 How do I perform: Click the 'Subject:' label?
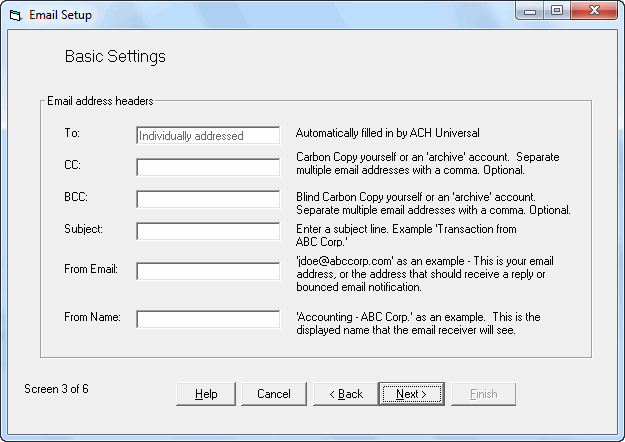coord(83,229)
